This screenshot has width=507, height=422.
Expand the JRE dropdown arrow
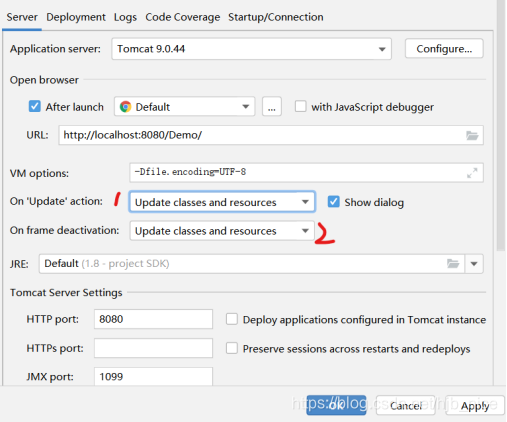click(474, 264)
